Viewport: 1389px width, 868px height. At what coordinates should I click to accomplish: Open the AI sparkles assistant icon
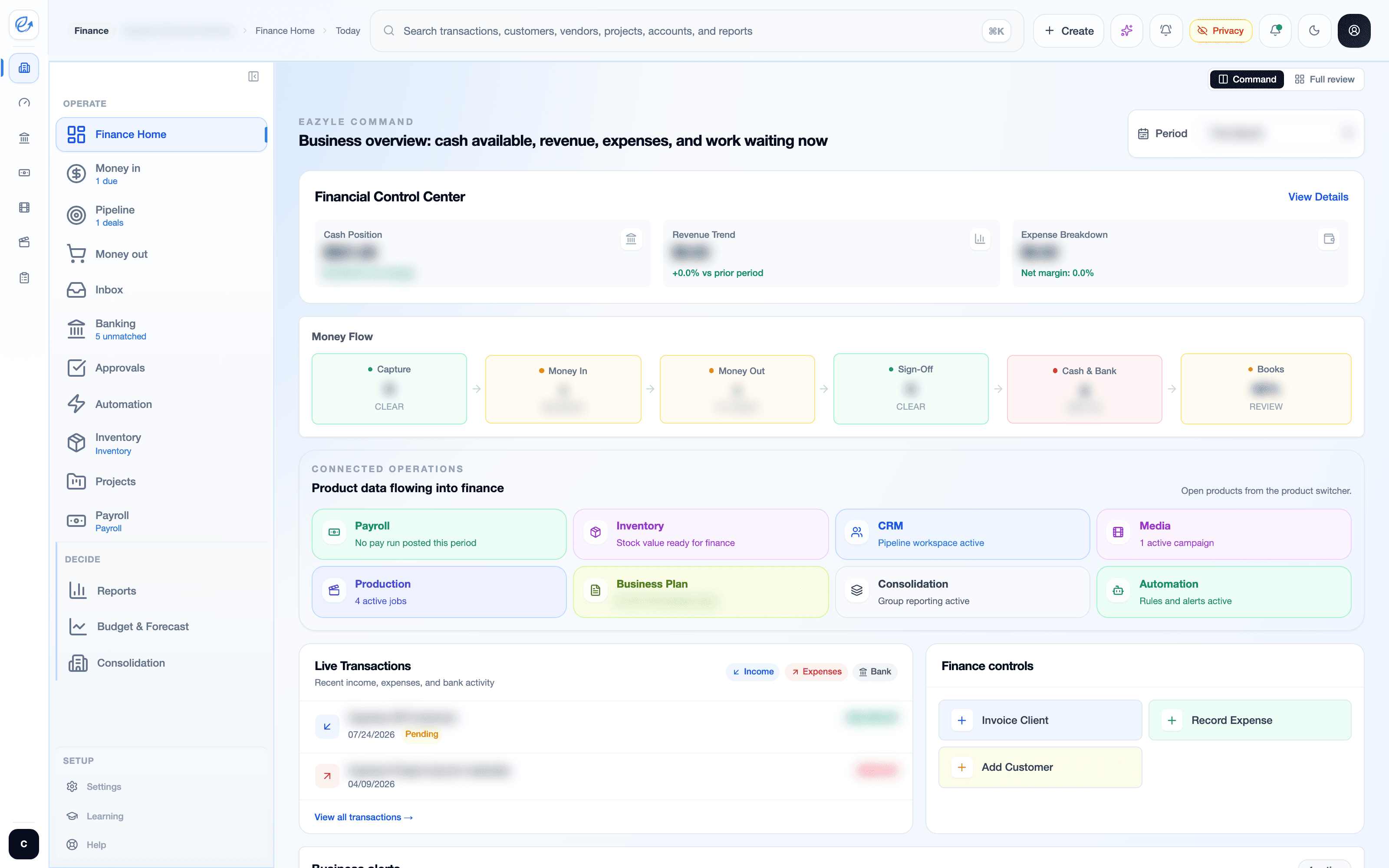coord(1126,31)
